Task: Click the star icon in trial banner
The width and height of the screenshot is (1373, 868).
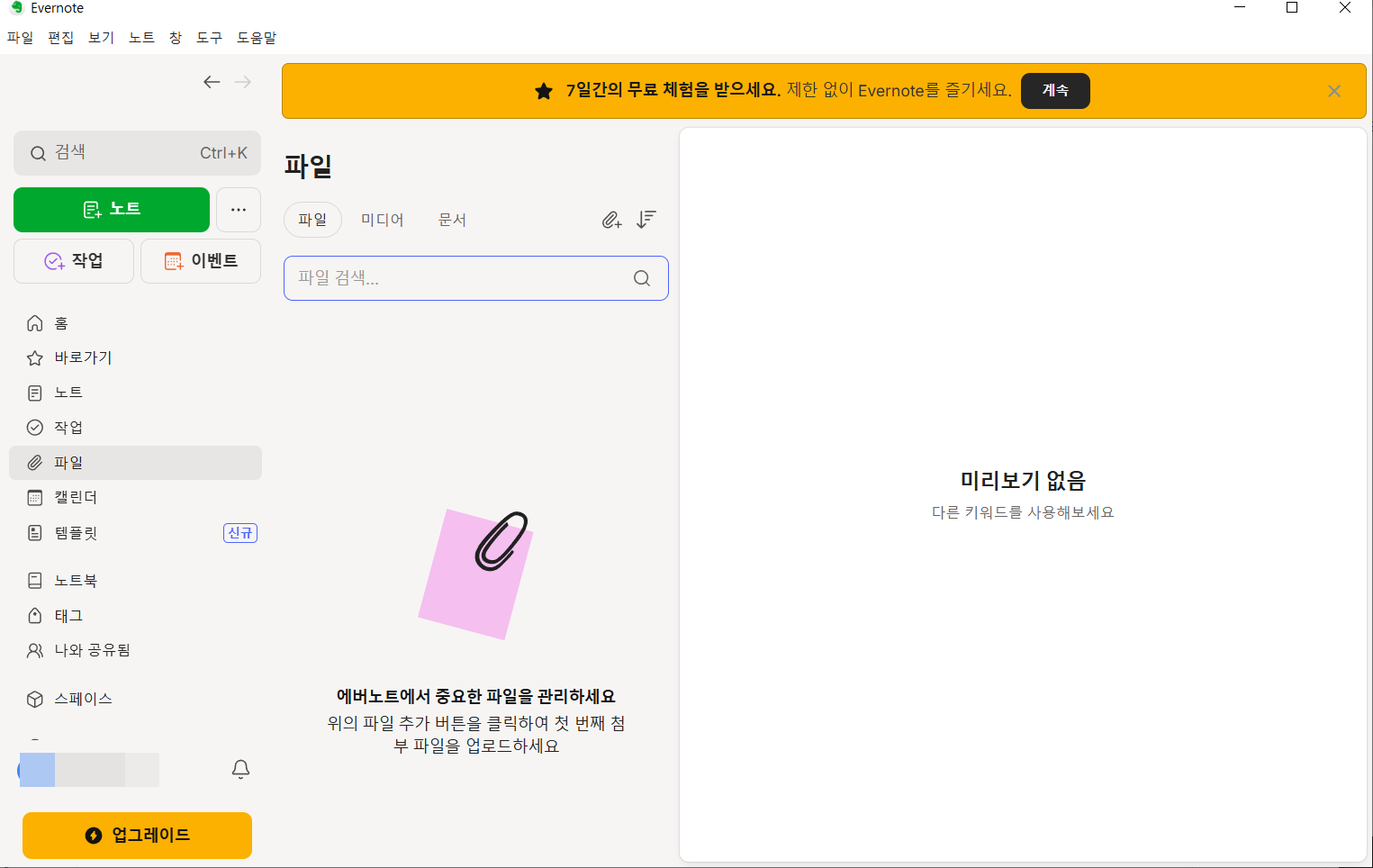Action: point(544,91)
